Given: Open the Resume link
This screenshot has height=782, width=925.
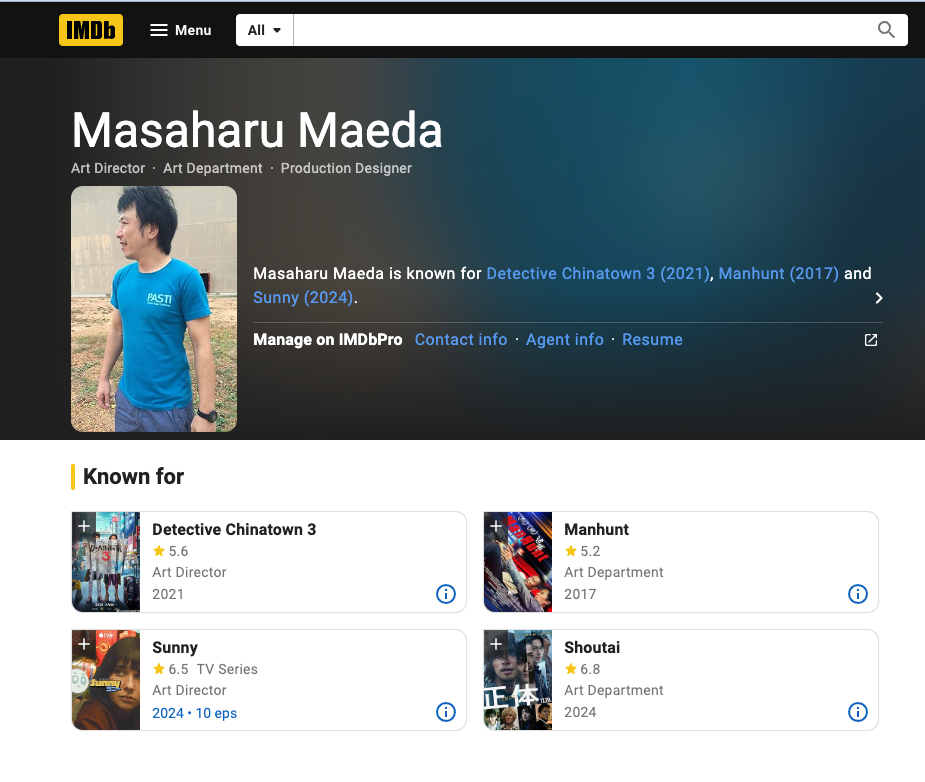Looking at the screenshot, I should (x=652, y=340).
